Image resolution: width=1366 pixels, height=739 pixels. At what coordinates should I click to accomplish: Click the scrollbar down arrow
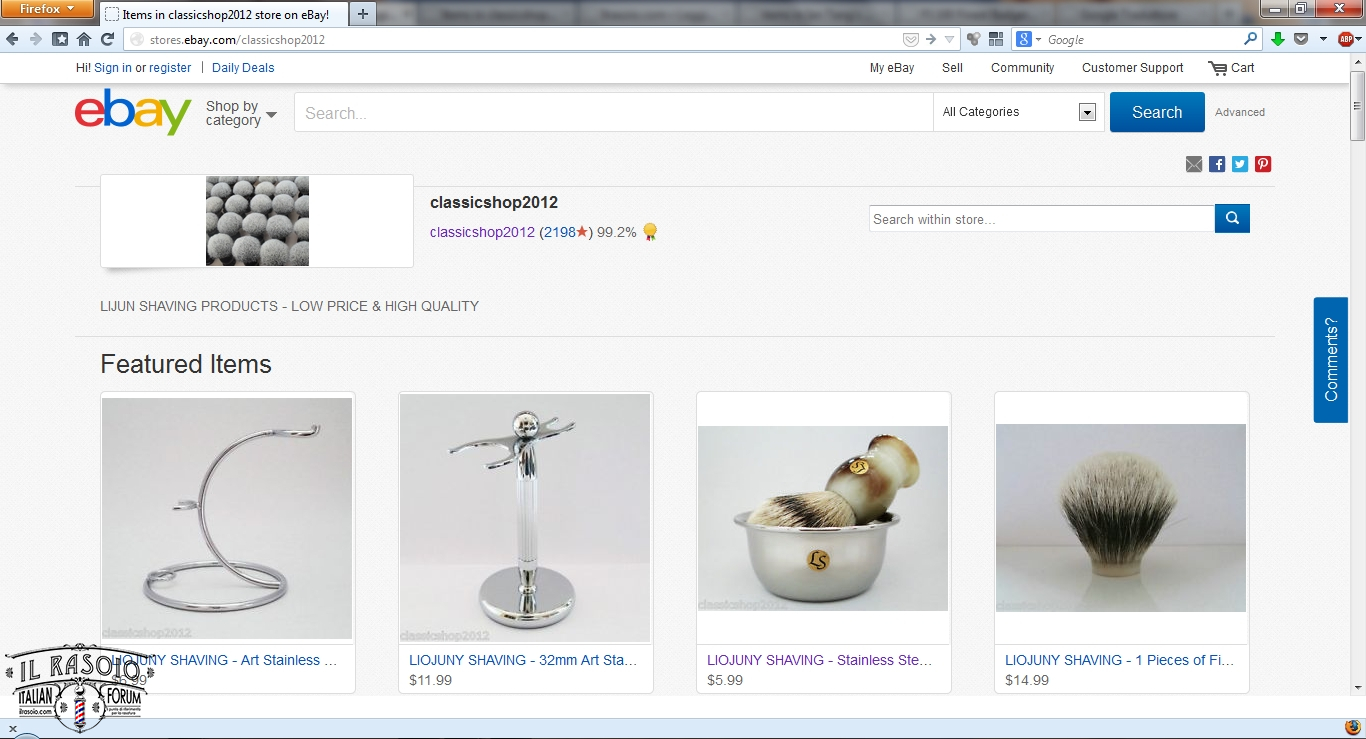tap(1357, 688)
